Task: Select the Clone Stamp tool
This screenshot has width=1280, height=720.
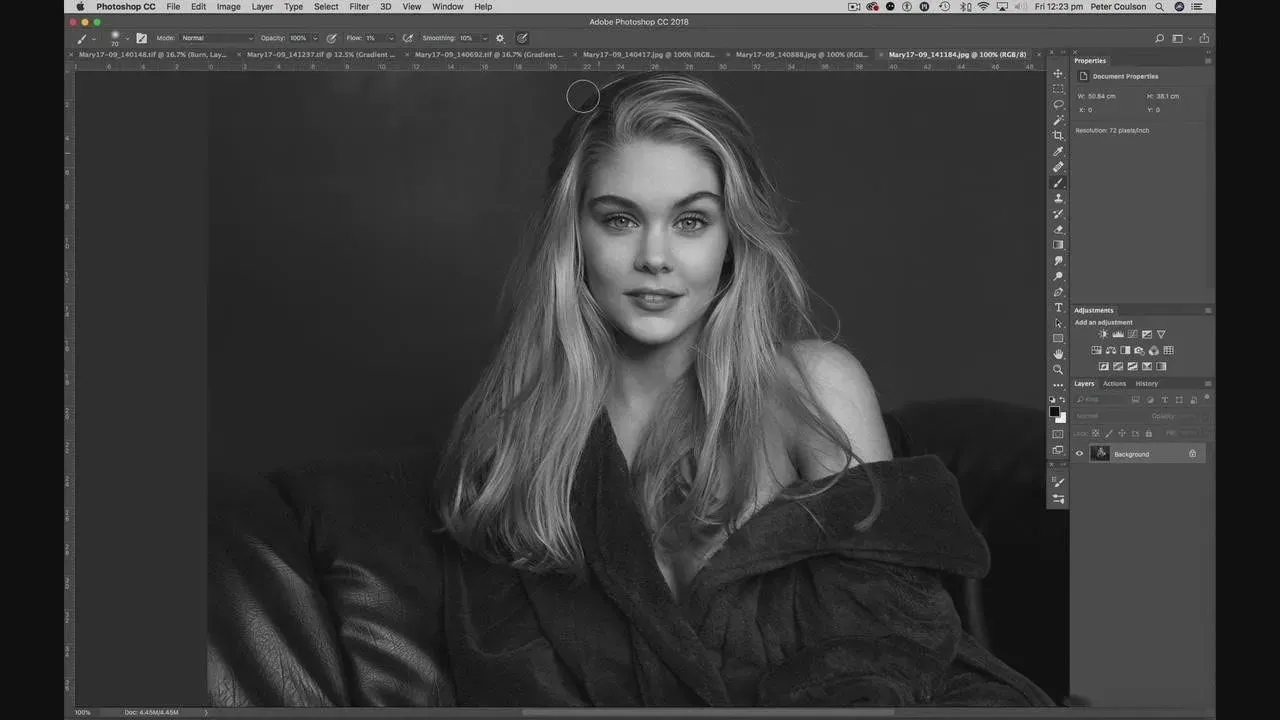Action: click(1058, 198)
